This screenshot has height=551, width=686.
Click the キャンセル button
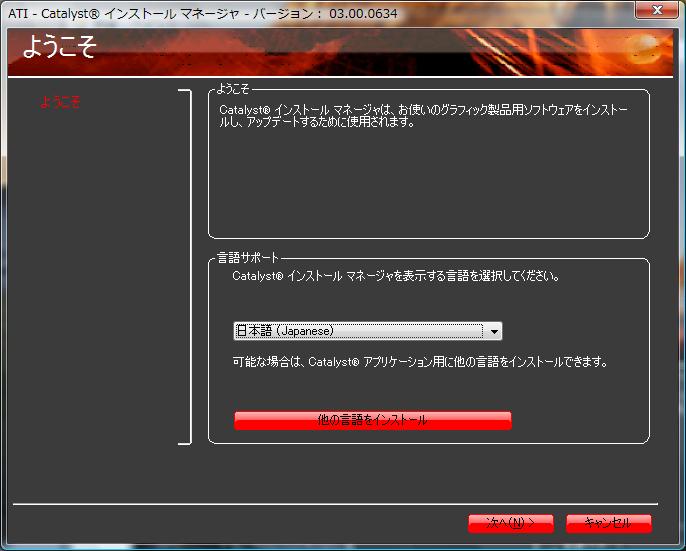[x=609, y=523]
